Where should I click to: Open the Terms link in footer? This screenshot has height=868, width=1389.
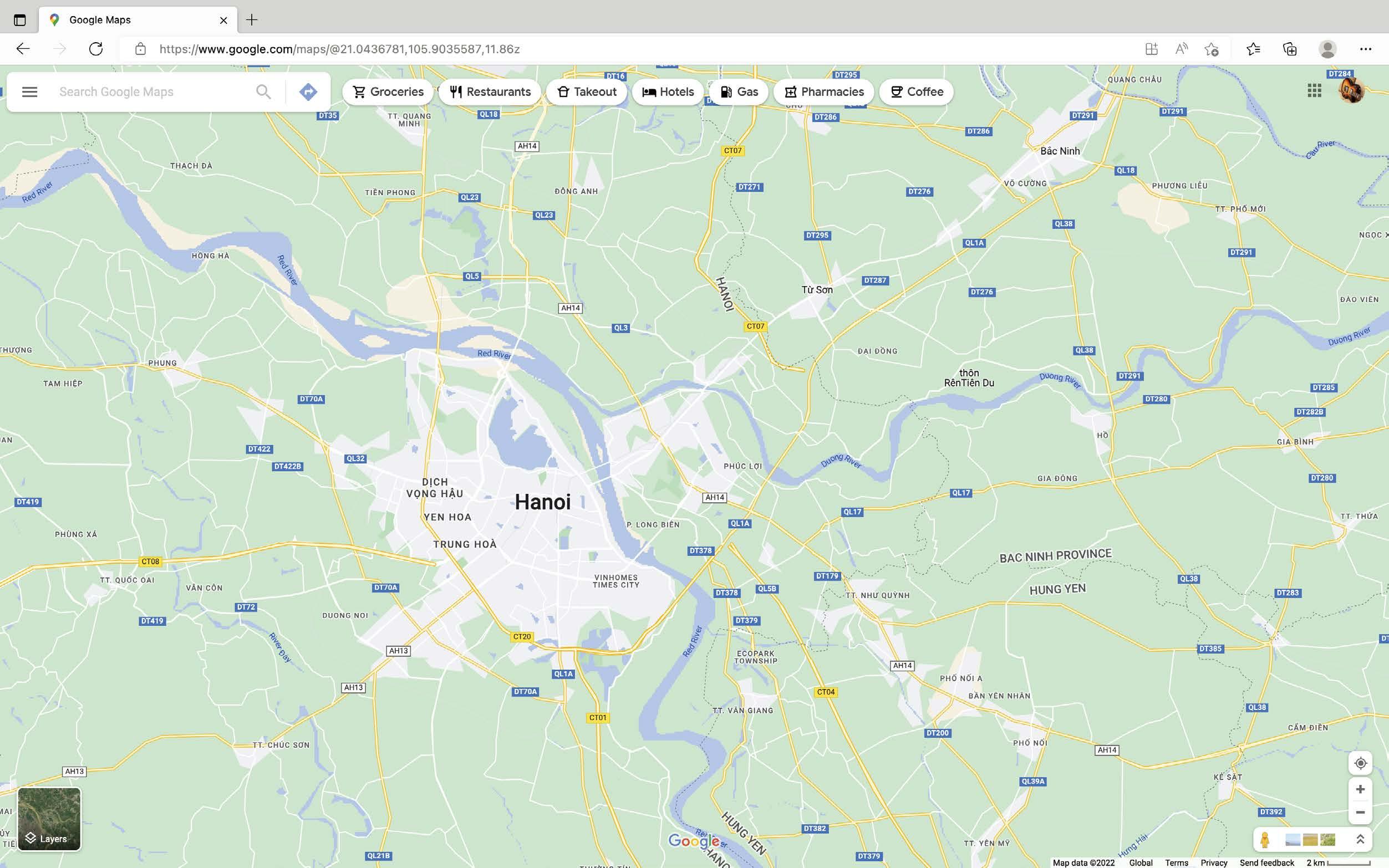click(1177, 862)
